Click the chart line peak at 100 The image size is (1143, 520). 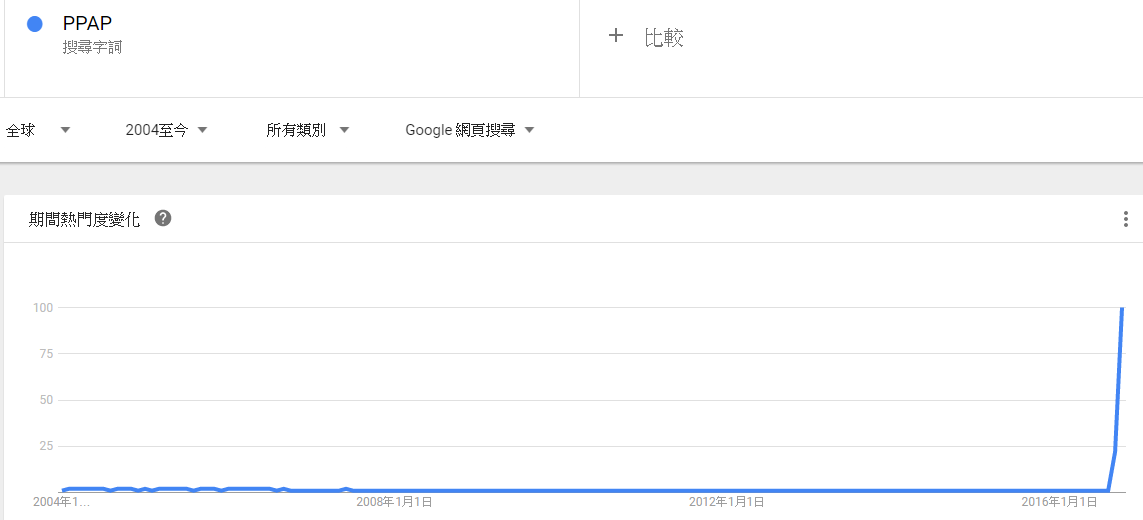1122,309
